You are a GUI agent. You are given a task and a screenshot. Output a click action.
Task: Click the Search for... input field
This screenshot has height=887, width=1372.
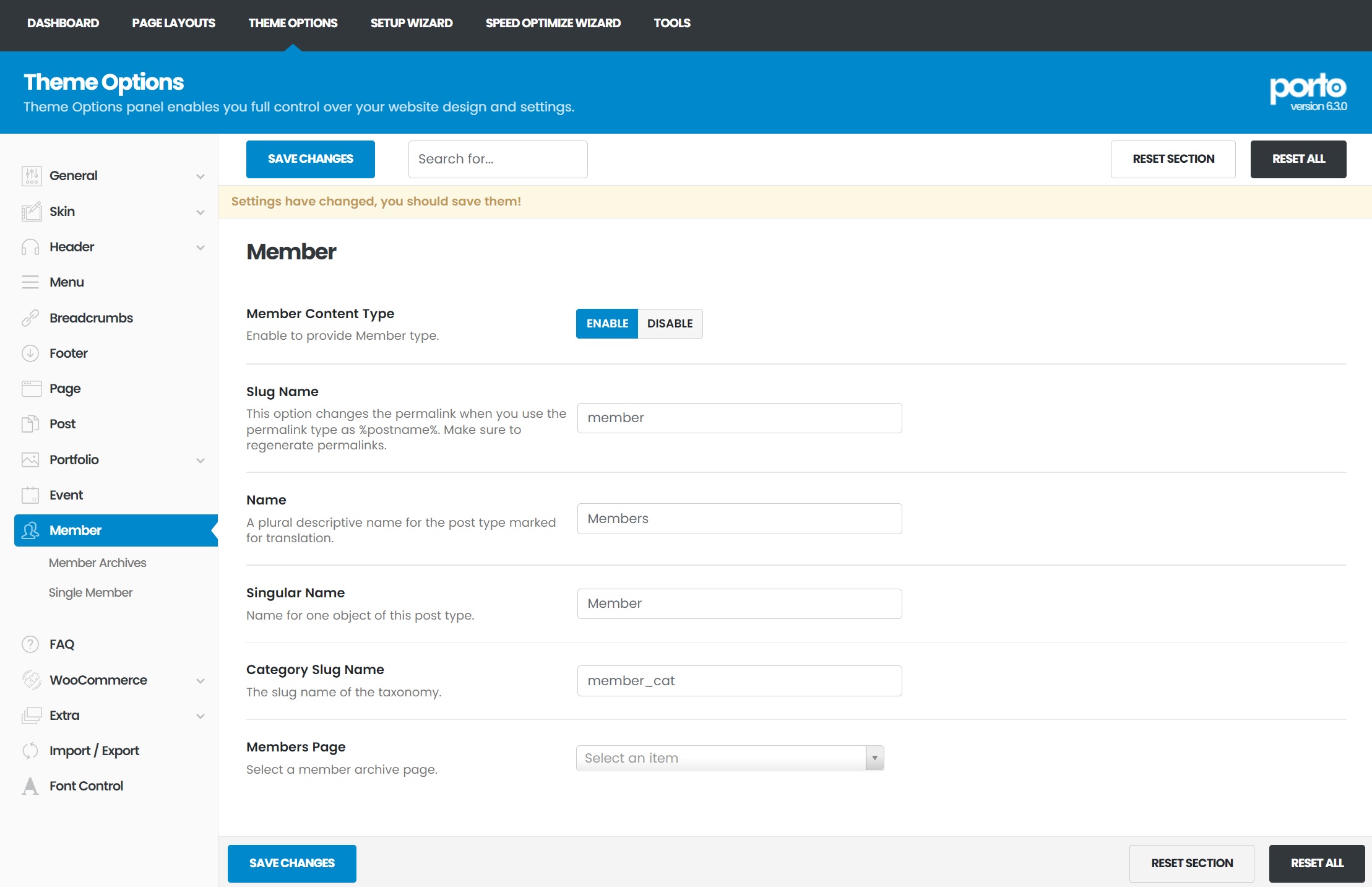pyautogui.click(x=498, y=159)
